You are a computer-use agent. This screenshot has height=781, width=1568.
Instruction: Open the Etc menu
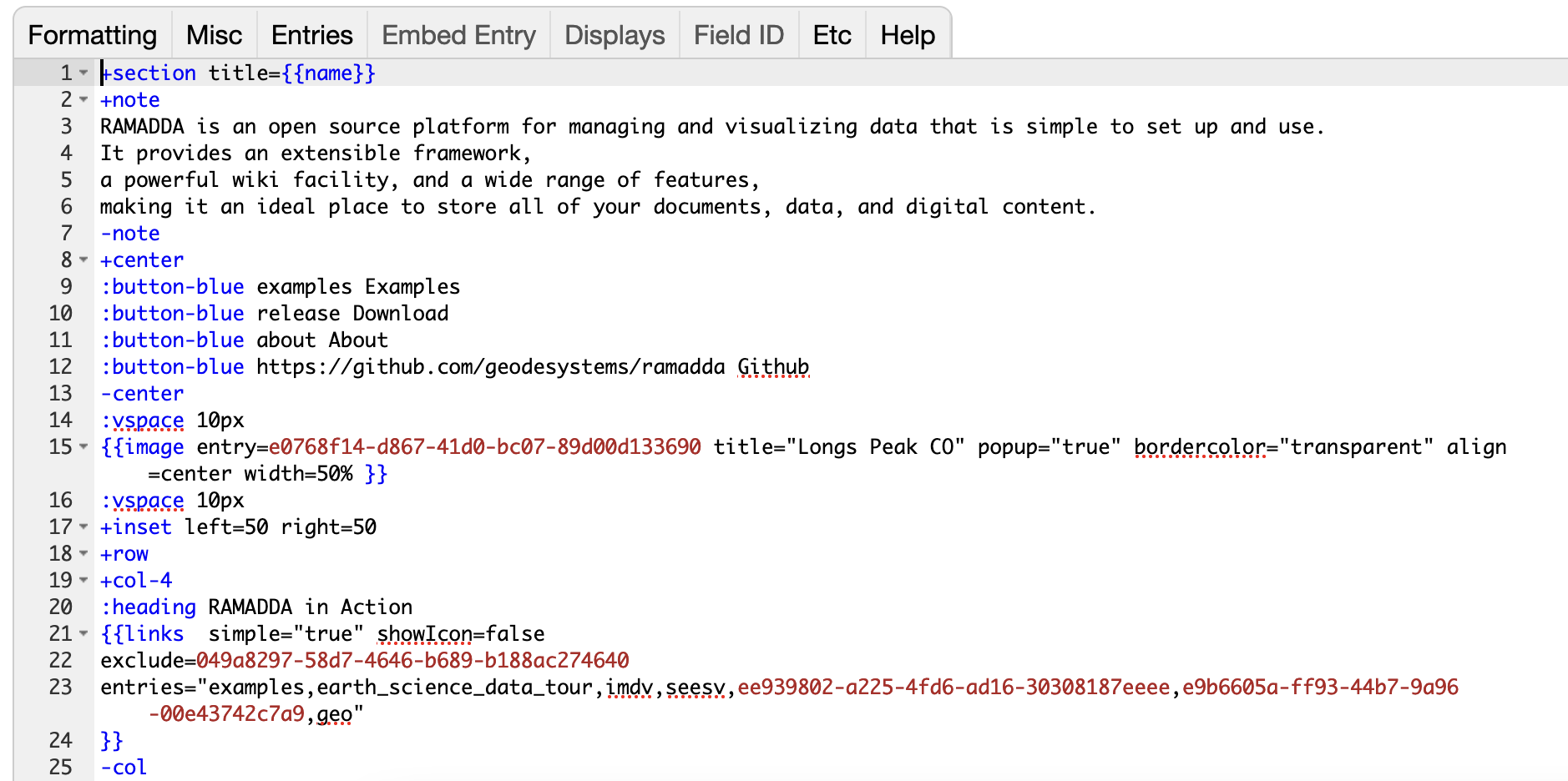pos(832,35)
